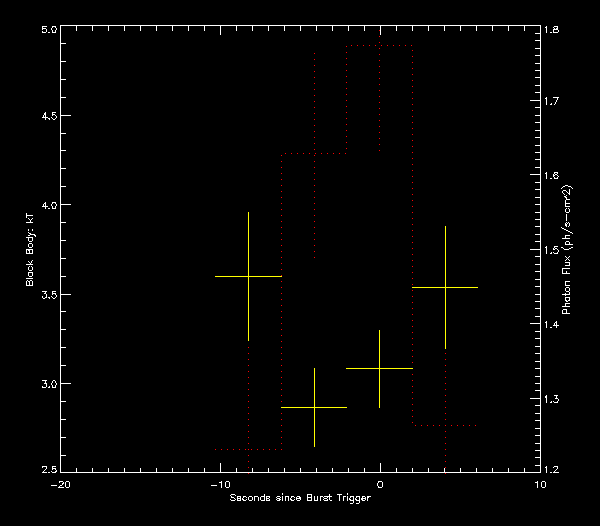Screen dimensions: 600x526
Task: Select the data point at 0 seconds
Action: (x=379, y=368)
